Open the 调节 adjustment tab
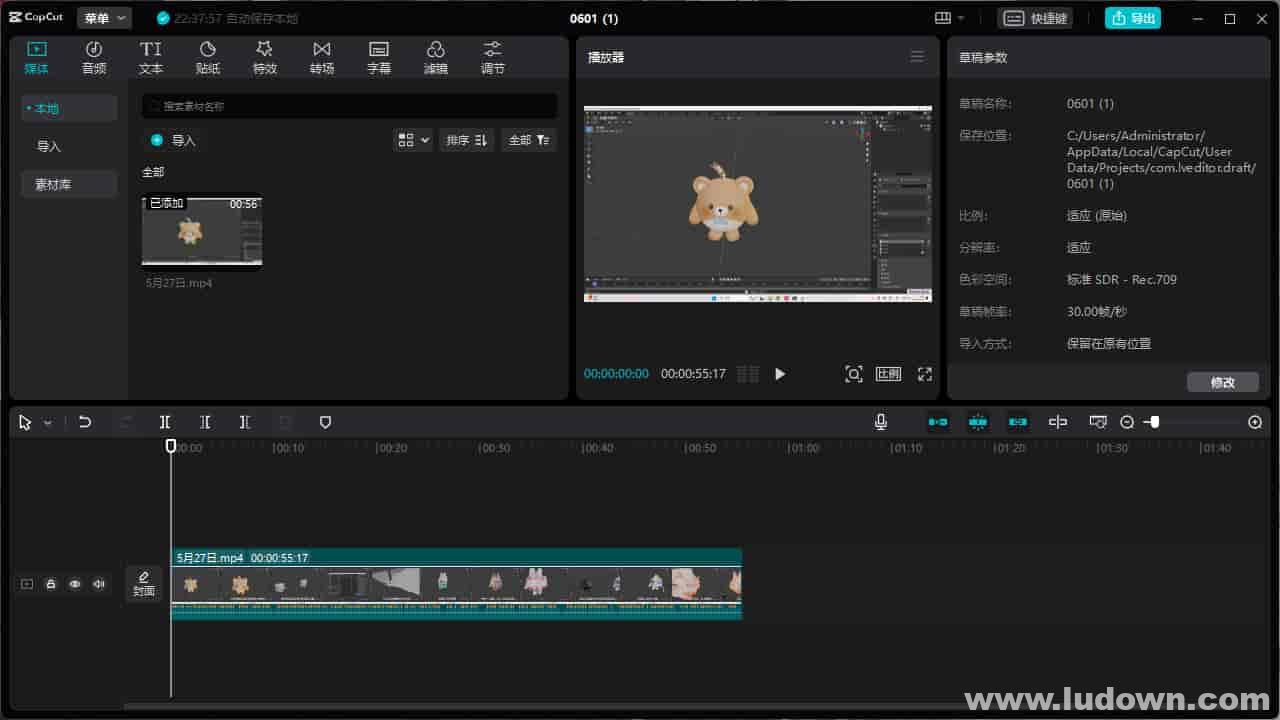Image resolution: width=1280 pixels, height=720 pixels. [x=493, y=57]
